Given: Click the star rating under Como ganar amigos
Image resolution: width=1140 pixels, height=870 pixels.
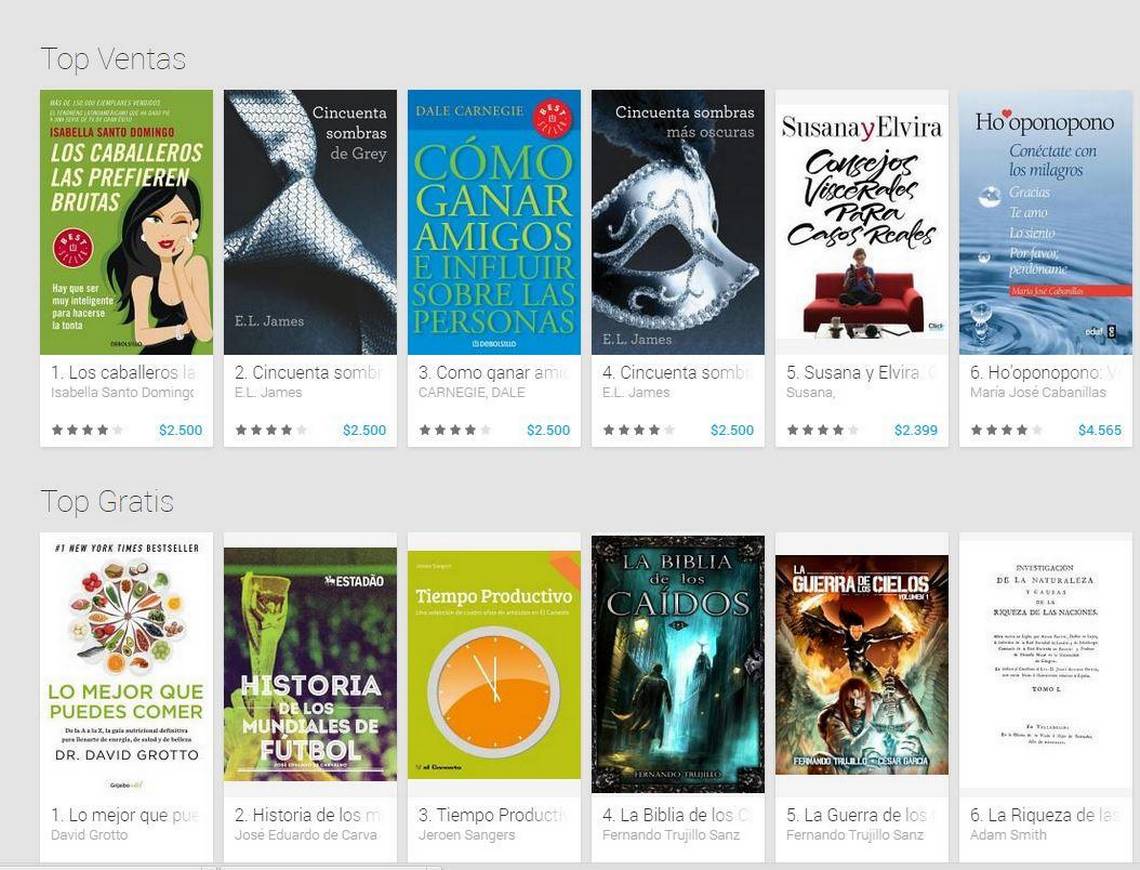Looking at the screenshot, I should [x=454, y=430].
